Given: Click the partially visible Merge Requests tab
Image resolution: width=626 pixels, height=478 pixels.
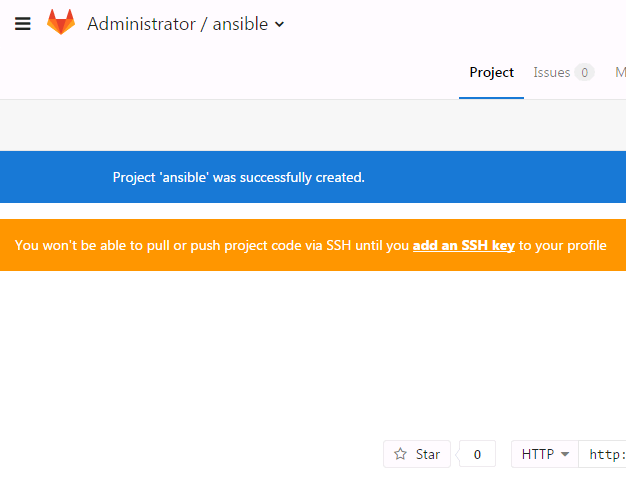Looking at the screenshot, I should [x=620, y=73].
